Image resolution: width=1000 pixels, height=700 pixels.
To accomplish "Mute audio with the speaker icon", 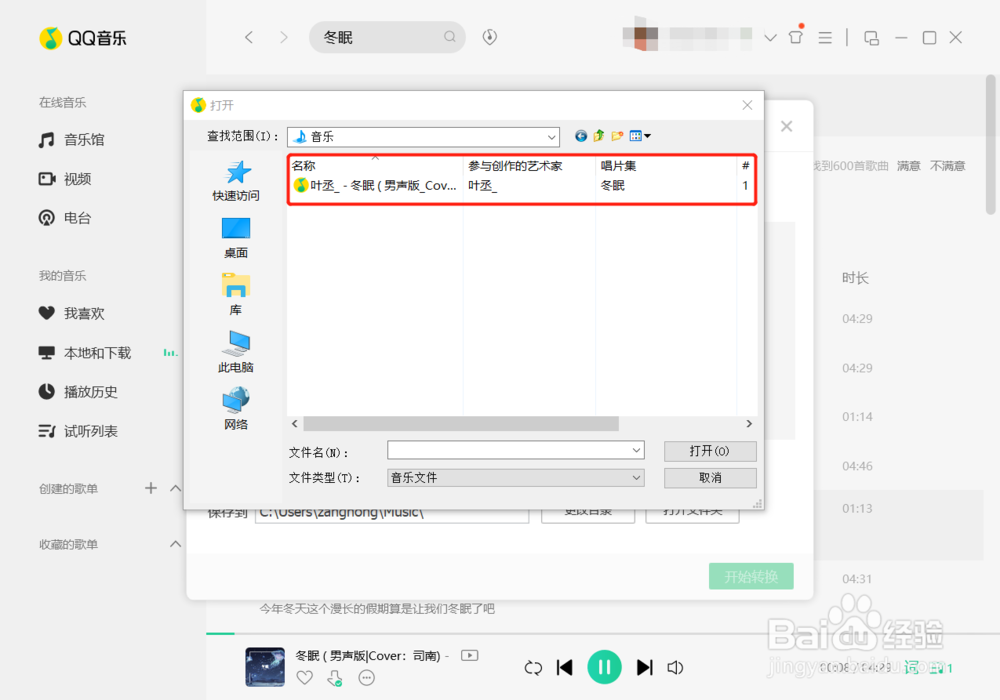I will (x=675, y=667).
